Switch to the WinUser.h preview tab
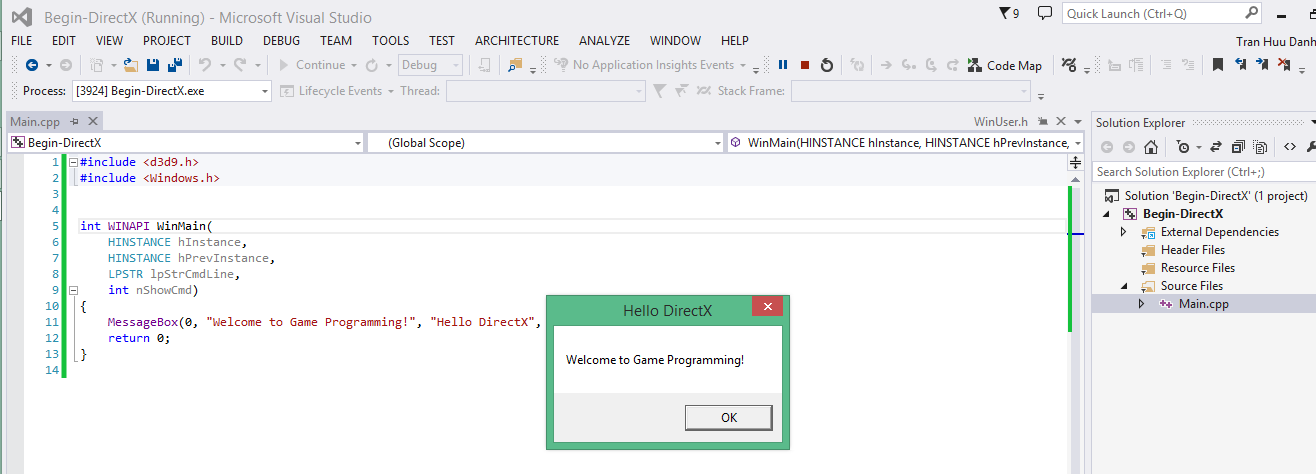1316x474 pixels. point(1001,122)
